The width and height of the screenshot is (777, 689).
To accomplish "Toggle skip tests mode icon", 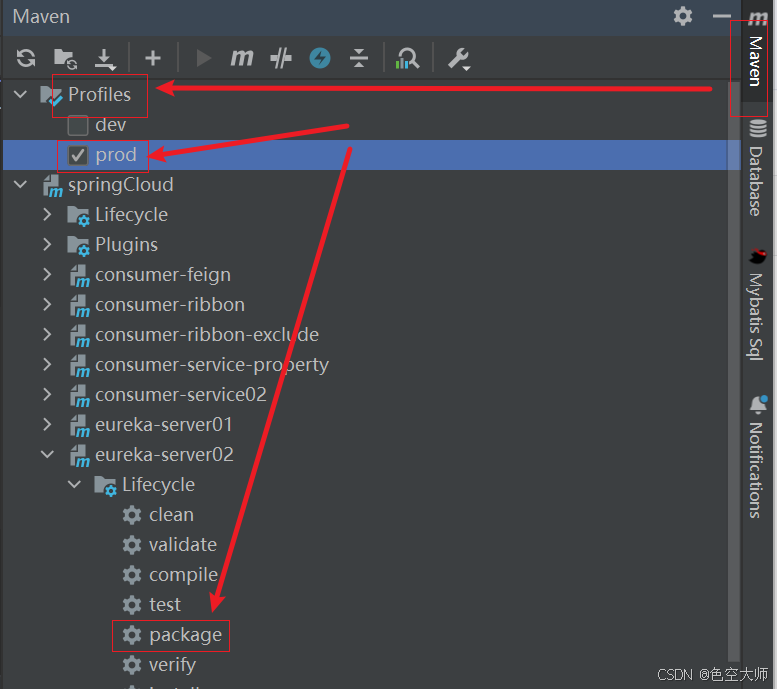I will point(281,58).
